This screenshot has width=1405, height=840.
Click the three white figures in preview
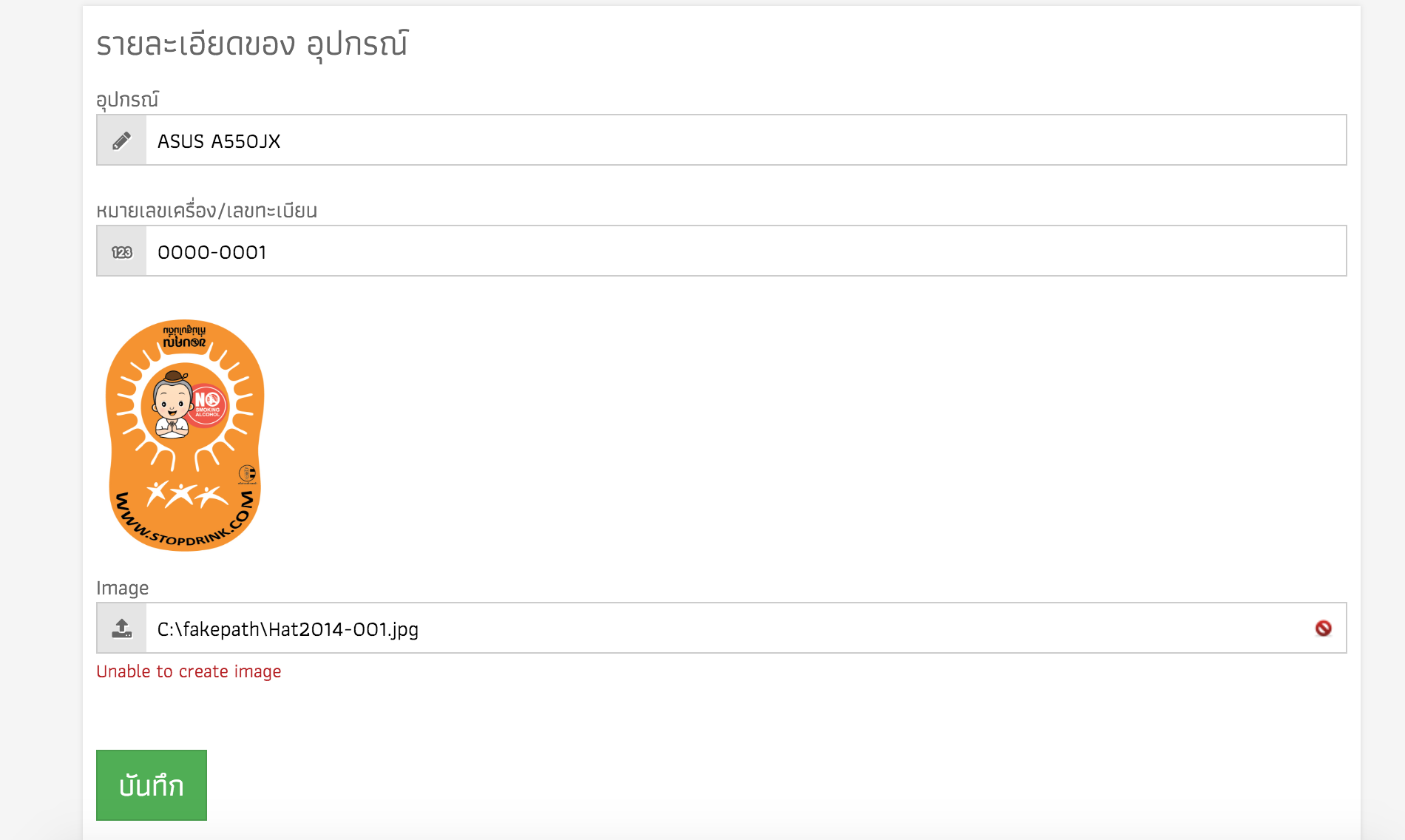186,494
